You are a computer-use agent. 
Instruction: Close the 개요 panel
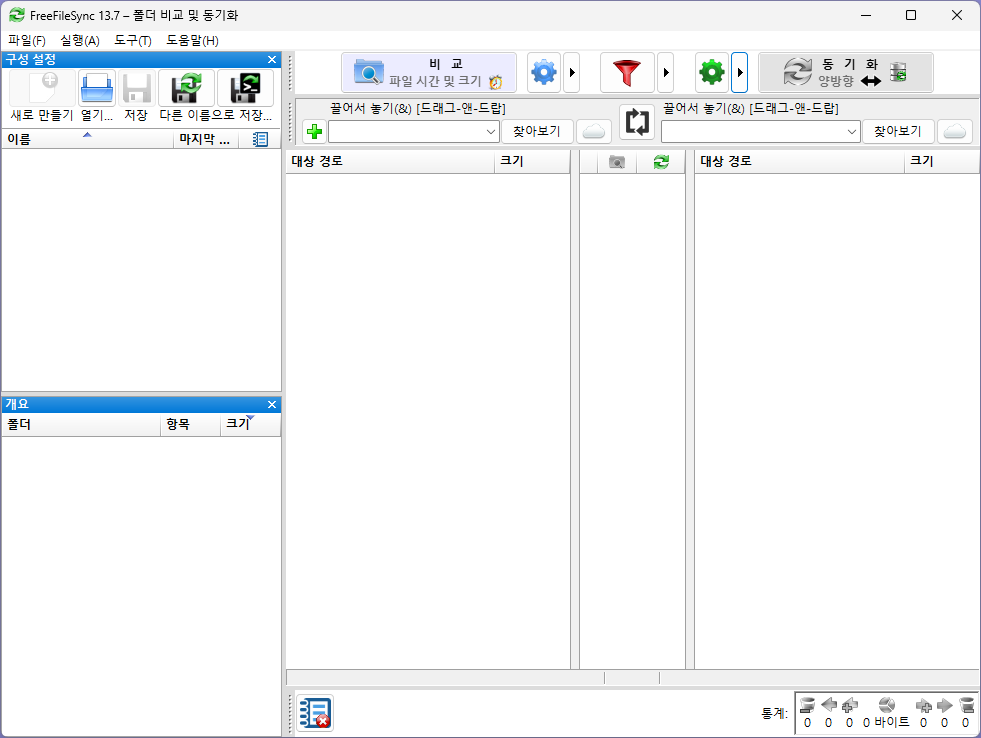point(272,405)
